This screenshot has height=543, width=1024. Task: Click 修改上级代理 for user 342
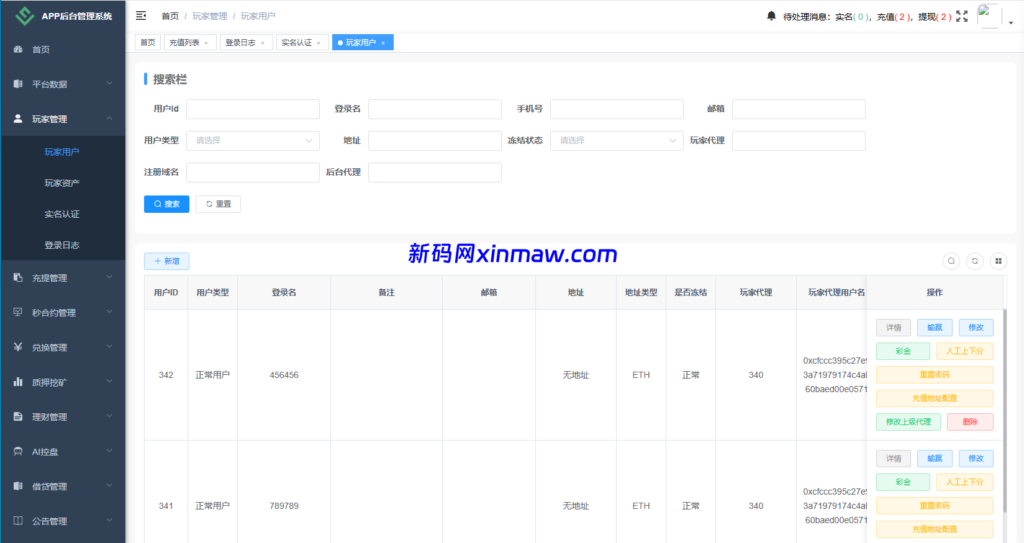click(x=908, y=421)
